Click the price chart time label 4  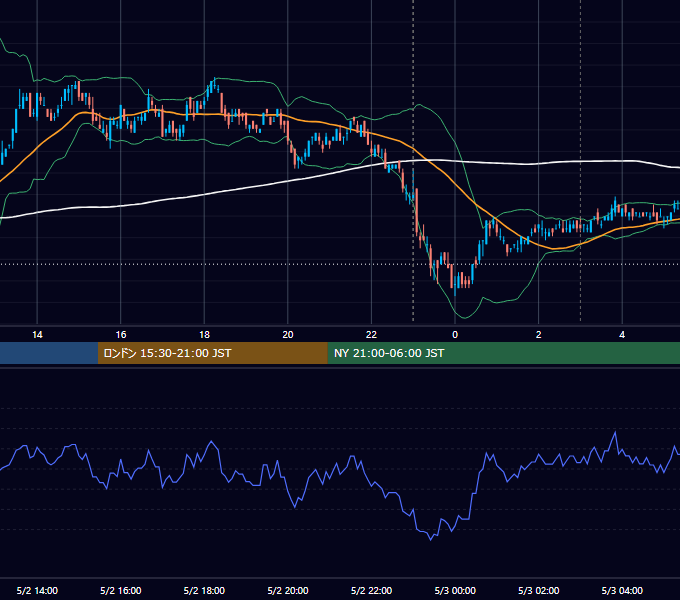click(622, 335)
